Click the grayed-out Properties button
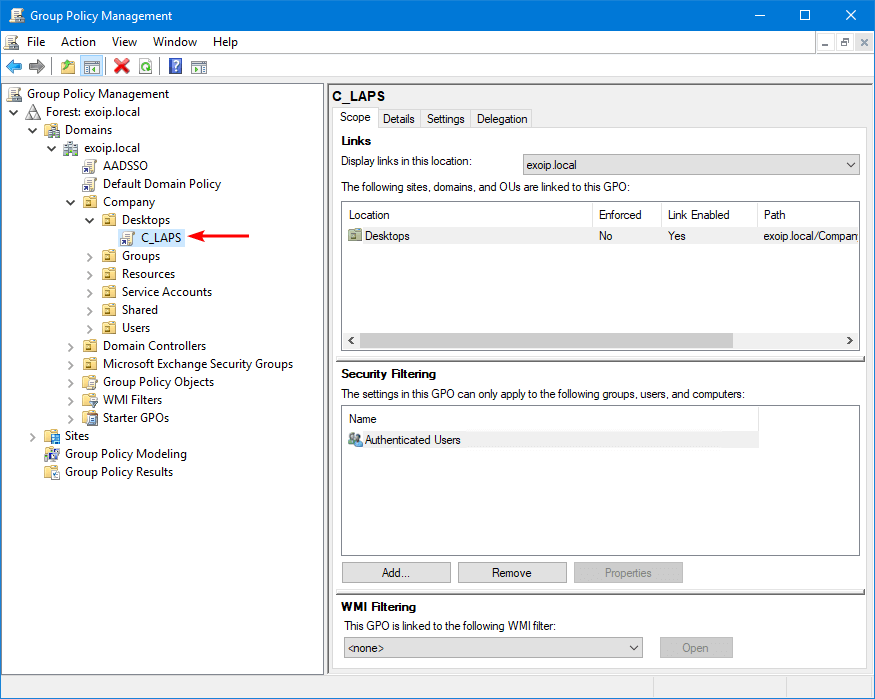The height and width of the screenshot is (699, 875). (x=628, y=572)
